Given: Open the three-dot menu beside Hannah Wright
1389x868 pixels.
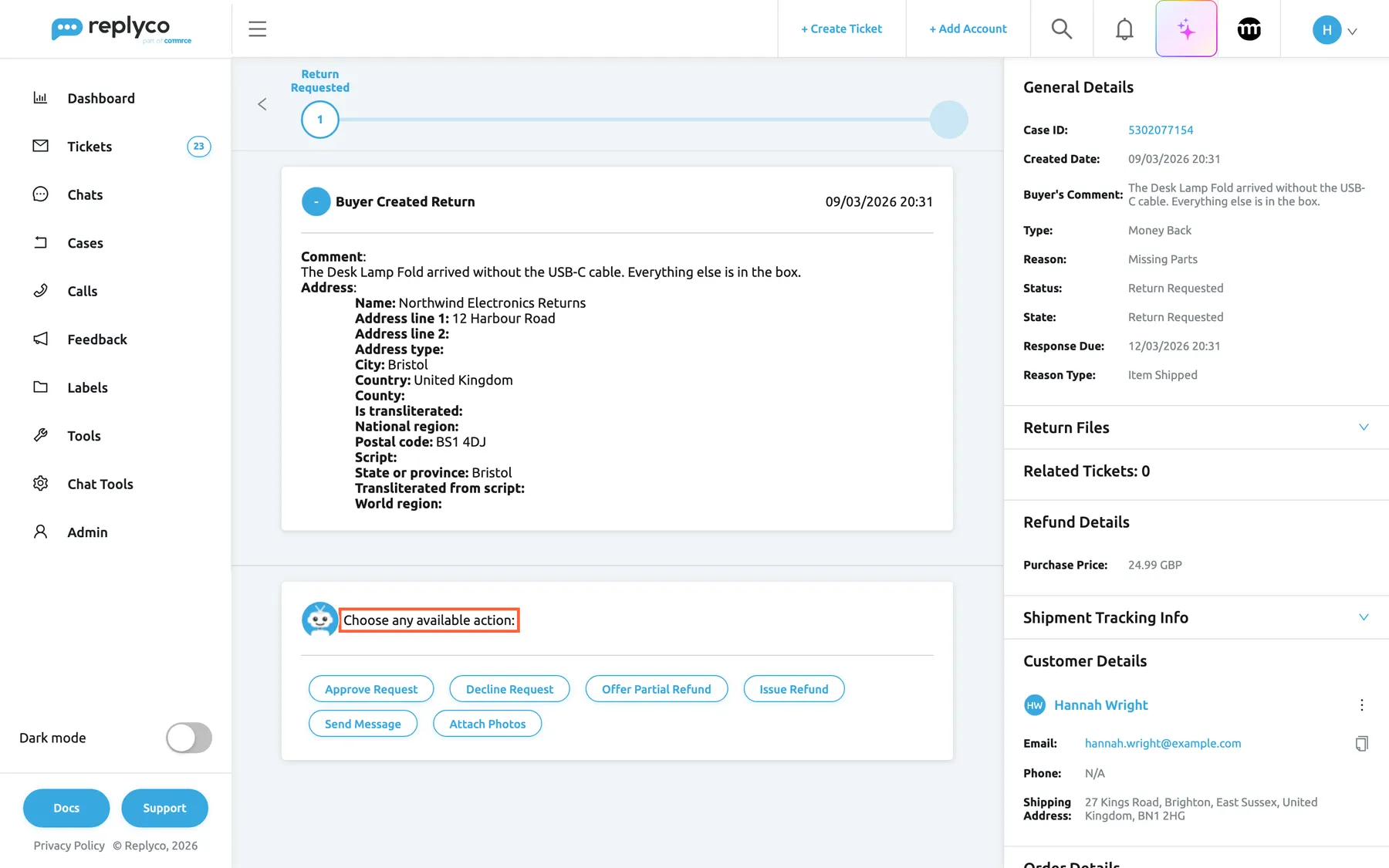Looking at the screenshot, I should (x=1362, y=705).
